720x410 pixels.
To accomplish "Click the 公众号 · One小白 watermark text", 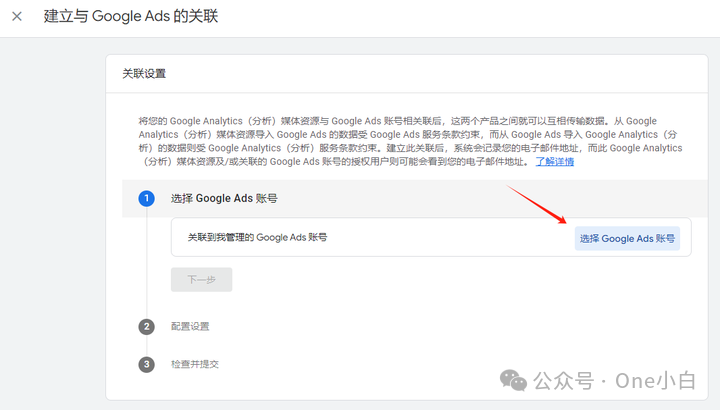I will coord(614,381).
